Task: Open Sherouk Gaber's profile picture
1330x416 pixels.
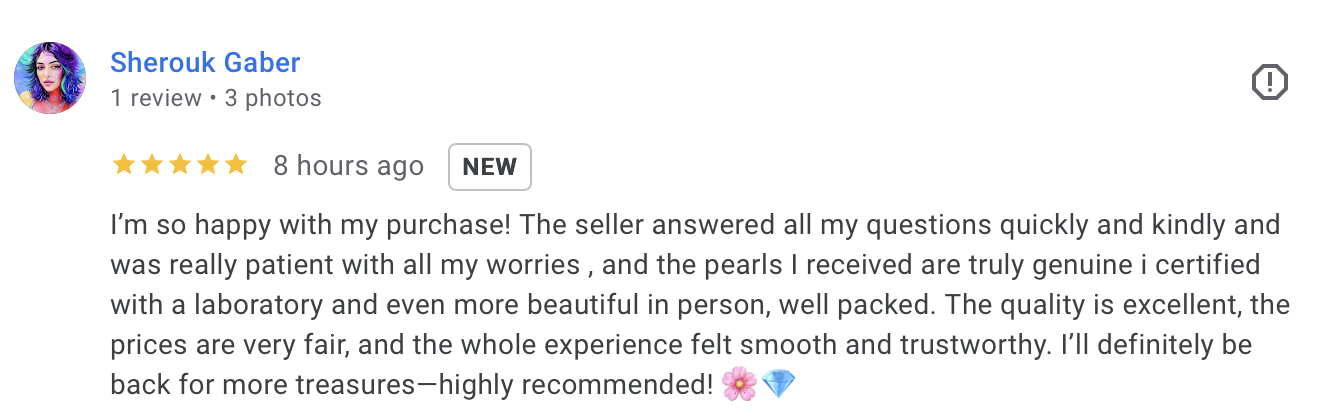Action: (50, 78)
